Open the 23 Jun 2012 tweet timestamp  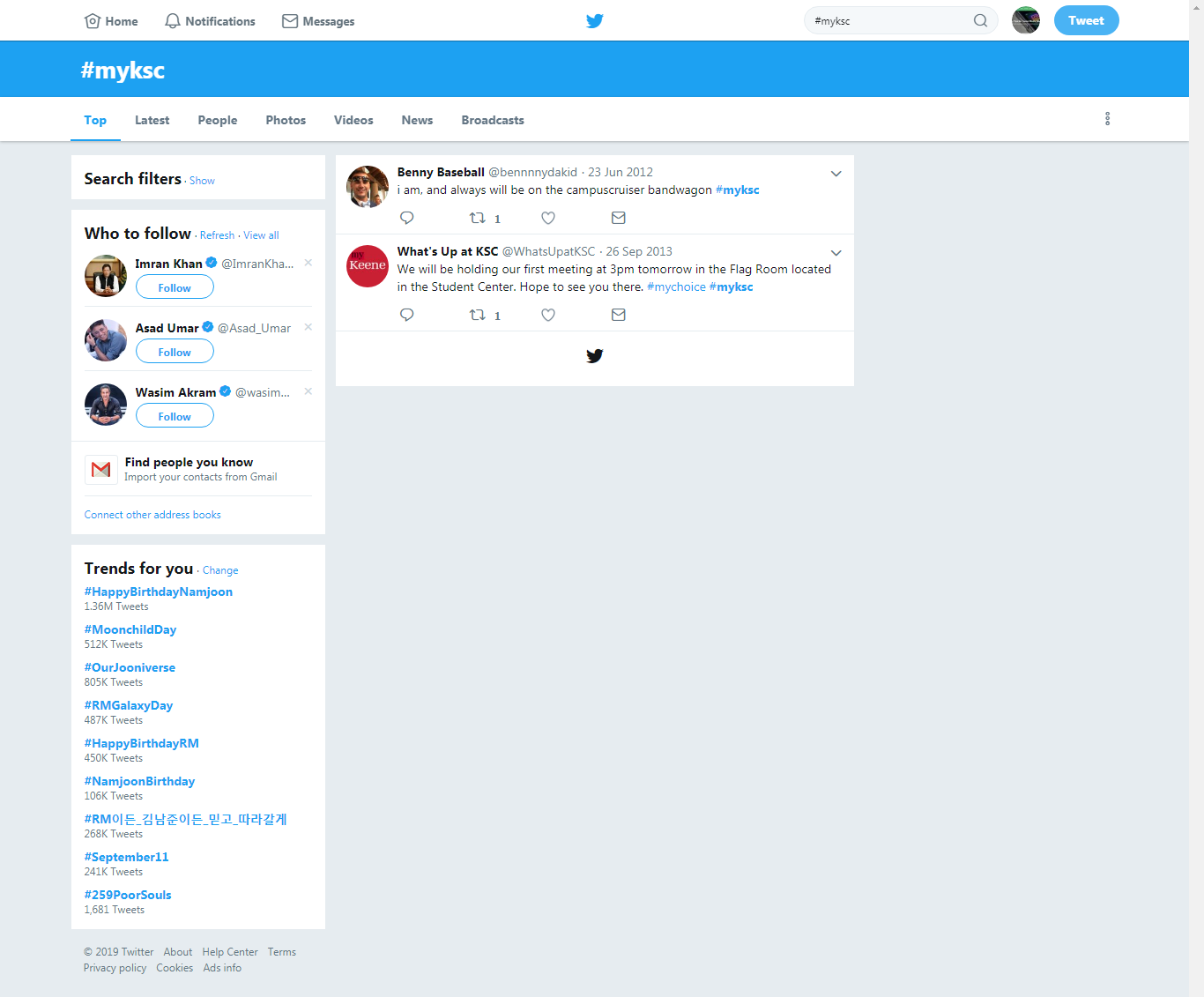pyautogui.click(x=621, y=172)
